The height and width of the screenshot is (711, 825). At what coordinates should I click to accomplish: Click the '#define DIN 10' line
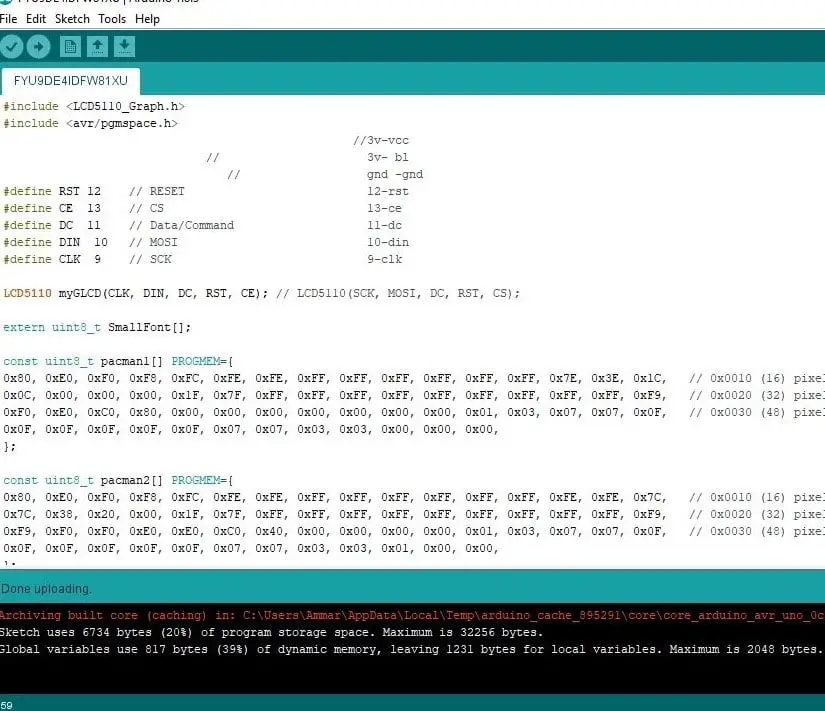[55, 242]
